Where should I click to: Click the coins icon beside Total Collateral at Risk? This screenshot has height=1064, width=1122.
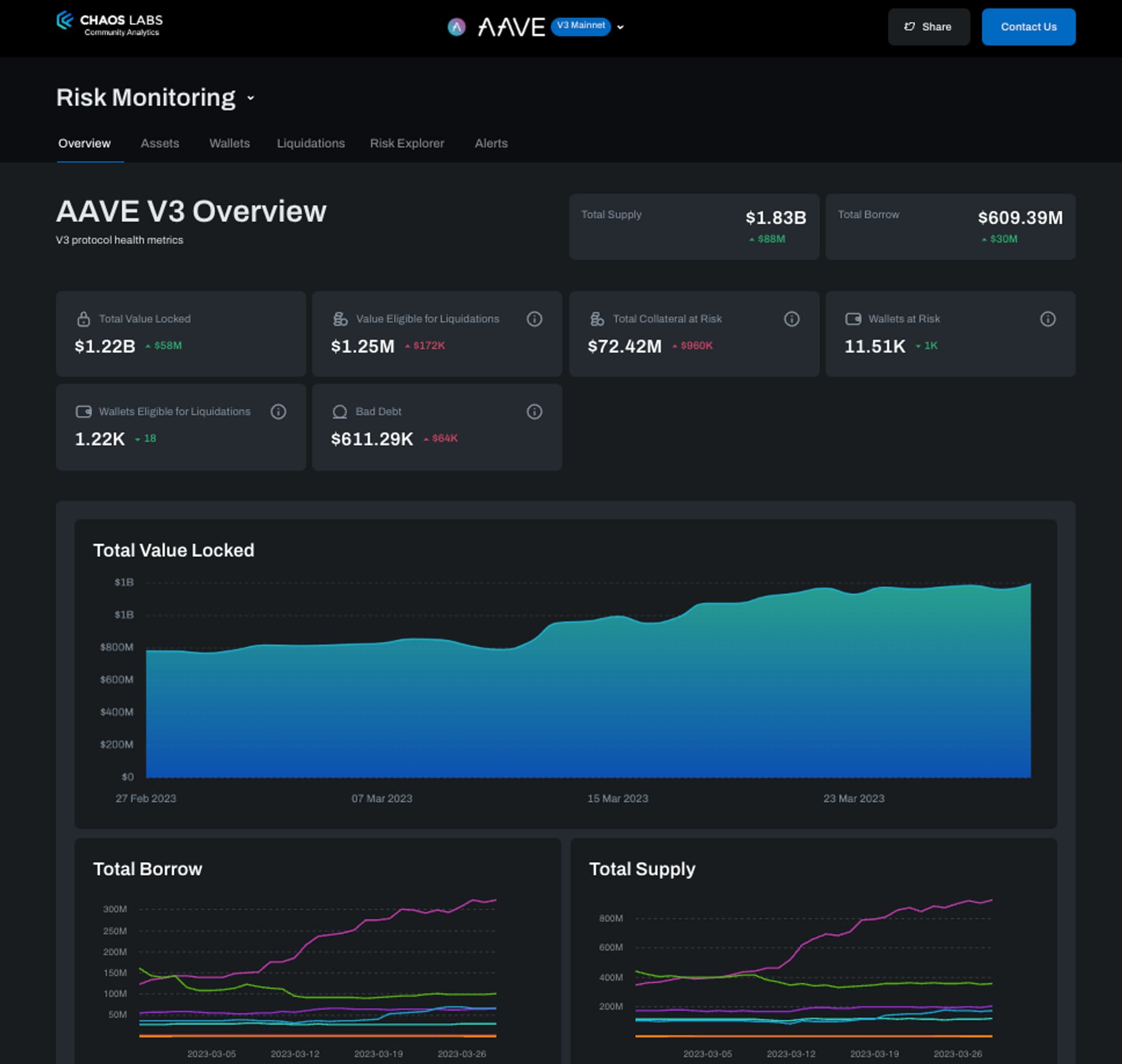click(597, 319)
